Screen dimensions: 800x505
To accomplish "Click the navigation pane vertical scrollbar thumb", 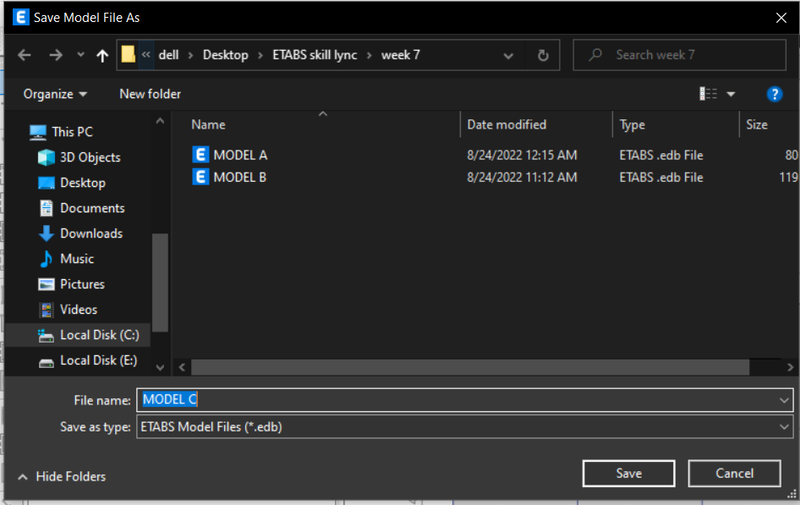I will (x=160, y=283).
